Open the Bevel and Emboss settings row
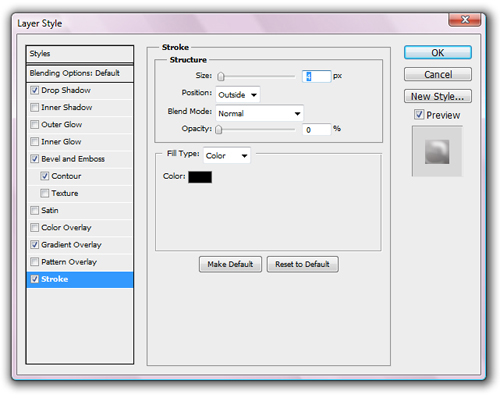The height and width of the screenshot is (398, 500). [80, 159]
